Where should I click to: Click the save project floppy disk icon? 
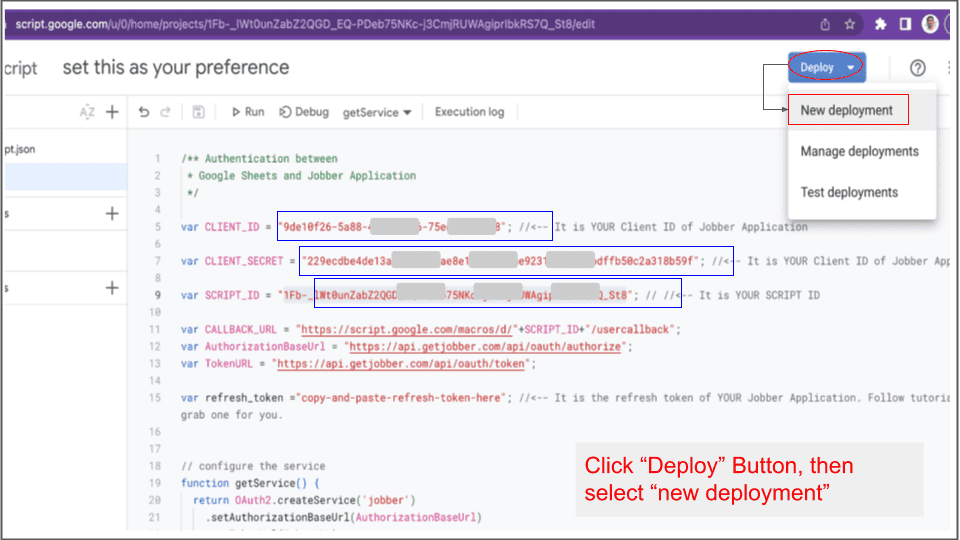pyautogui.click(x=198, y=112)
